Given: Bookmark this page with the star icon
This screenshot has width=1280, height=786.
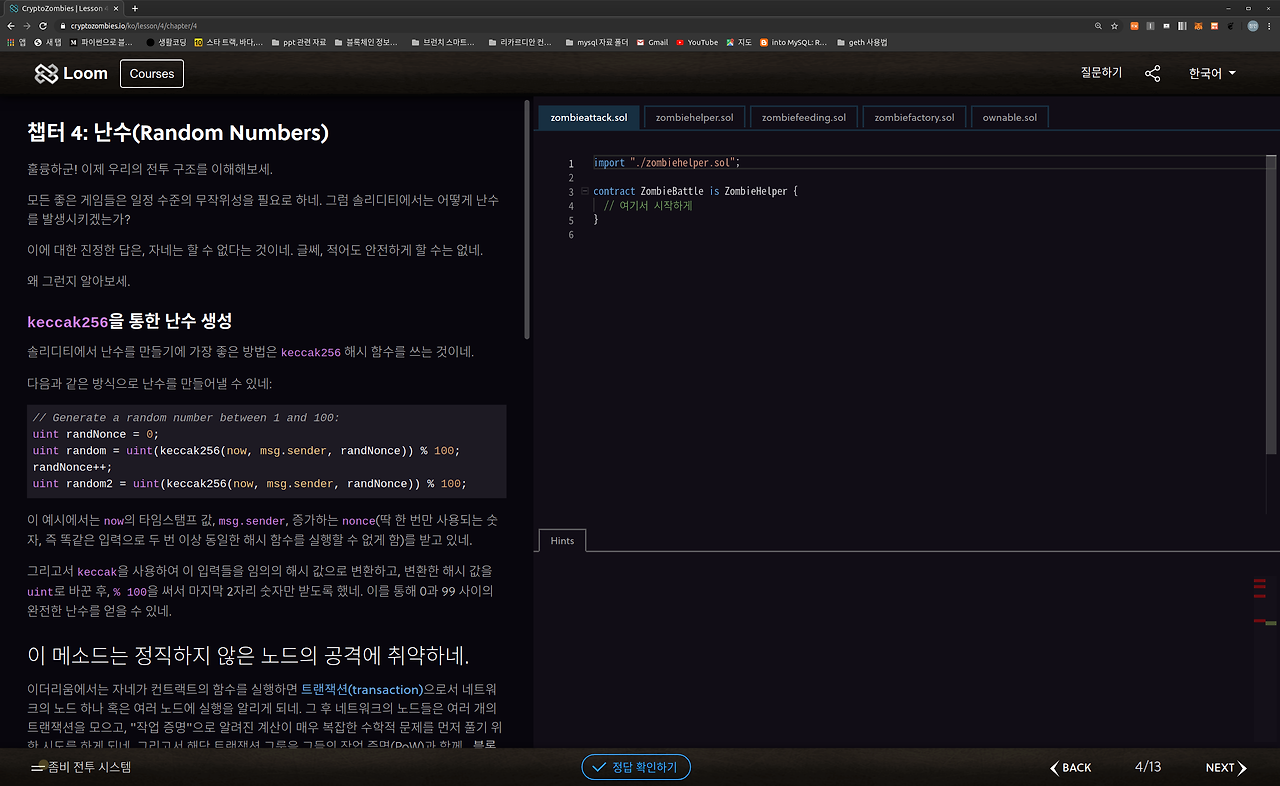Looking at the screenshot, I should (1114, 26).
